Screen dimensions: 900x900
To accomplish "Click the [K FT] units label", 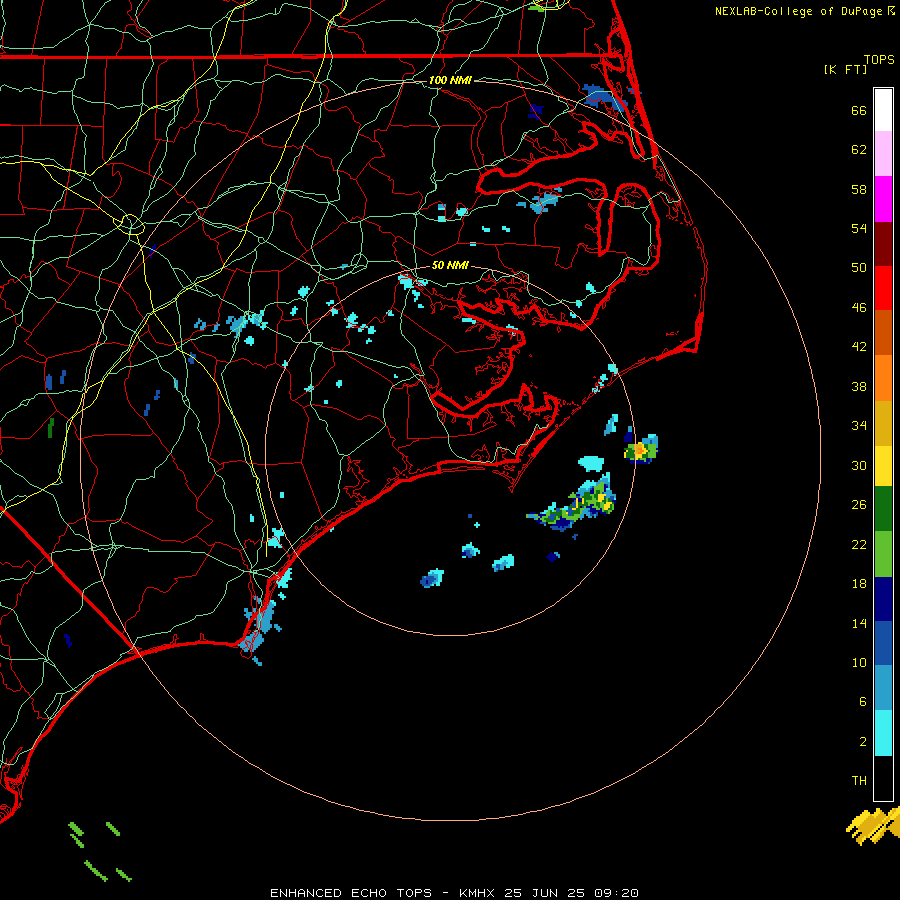I will point(845,70).
